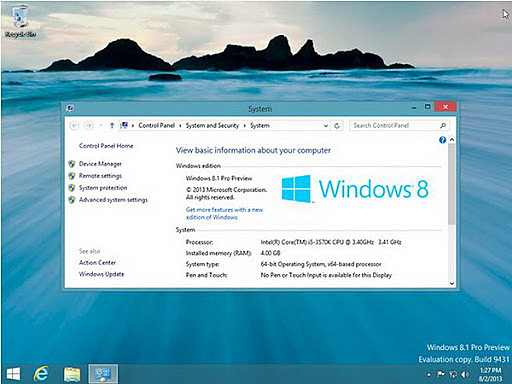The image size is (512, 384).
Task: Maximize the System window
Action: point(428,107)
